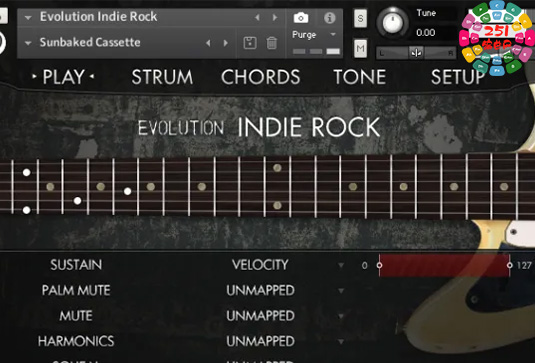
Task: Open the Palm Mute UNMAPPED dropdown arrow
Action: [341, 291]
